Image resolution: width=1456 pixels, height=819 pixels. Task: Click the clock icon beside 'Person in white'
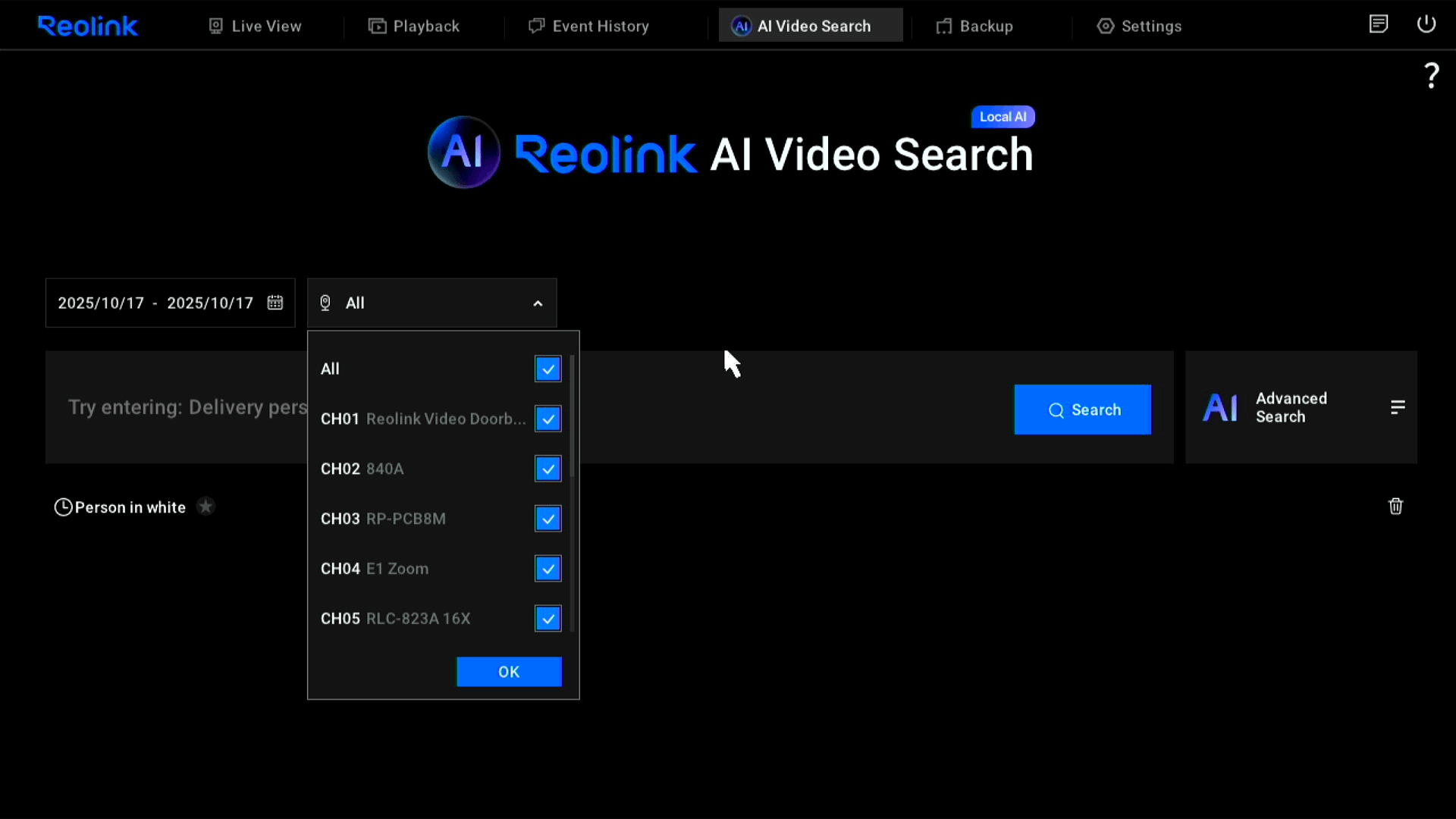63,507
